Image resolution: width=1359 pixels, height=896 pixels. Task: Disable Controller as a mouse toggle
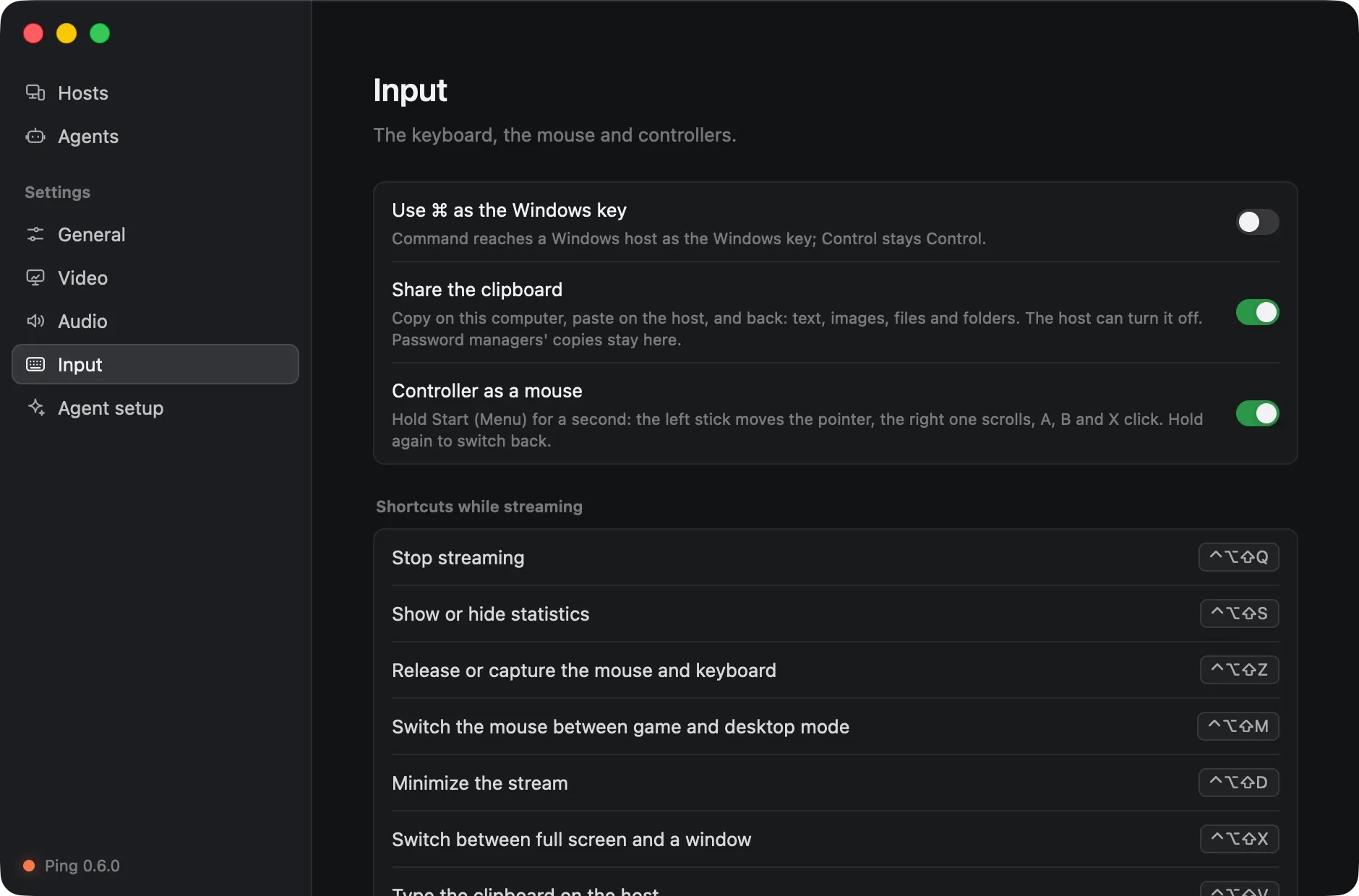[1257, 413]
